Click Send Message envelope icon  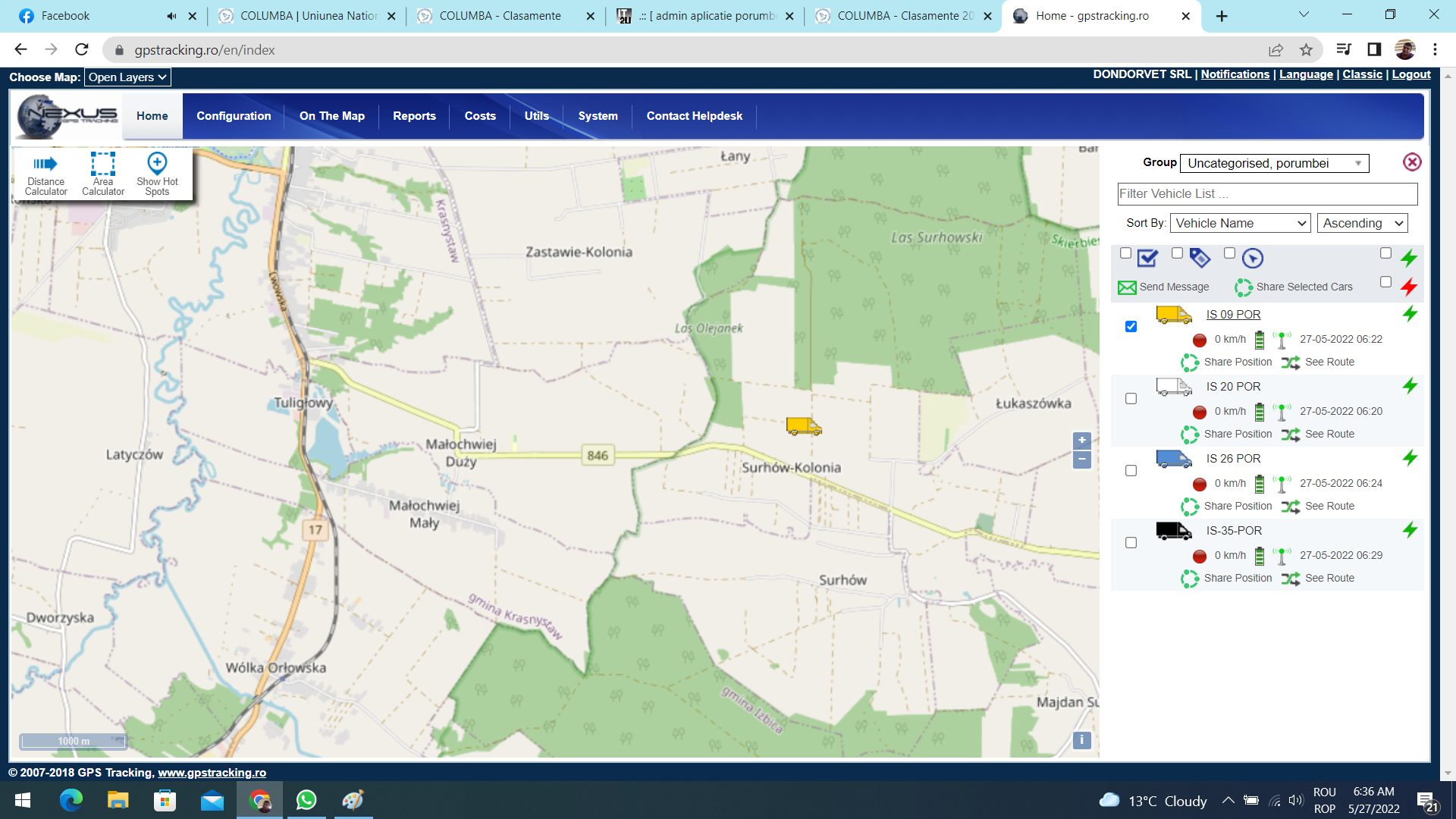[1127, 287]
